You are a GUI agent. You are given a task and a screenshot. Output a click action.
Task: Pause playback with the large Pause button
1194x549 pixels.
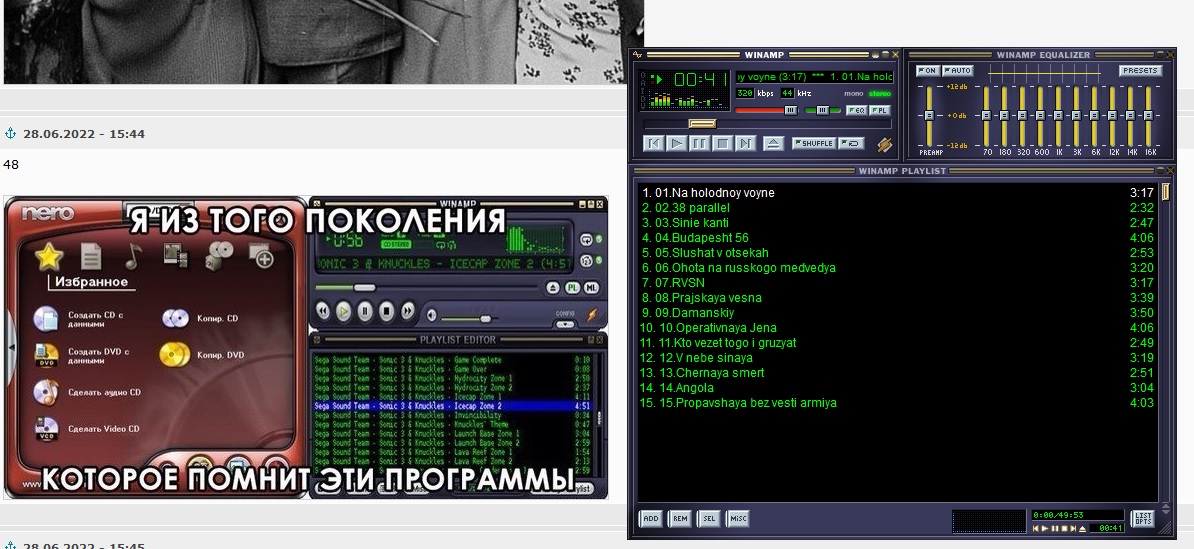click(x=700, y=143)
